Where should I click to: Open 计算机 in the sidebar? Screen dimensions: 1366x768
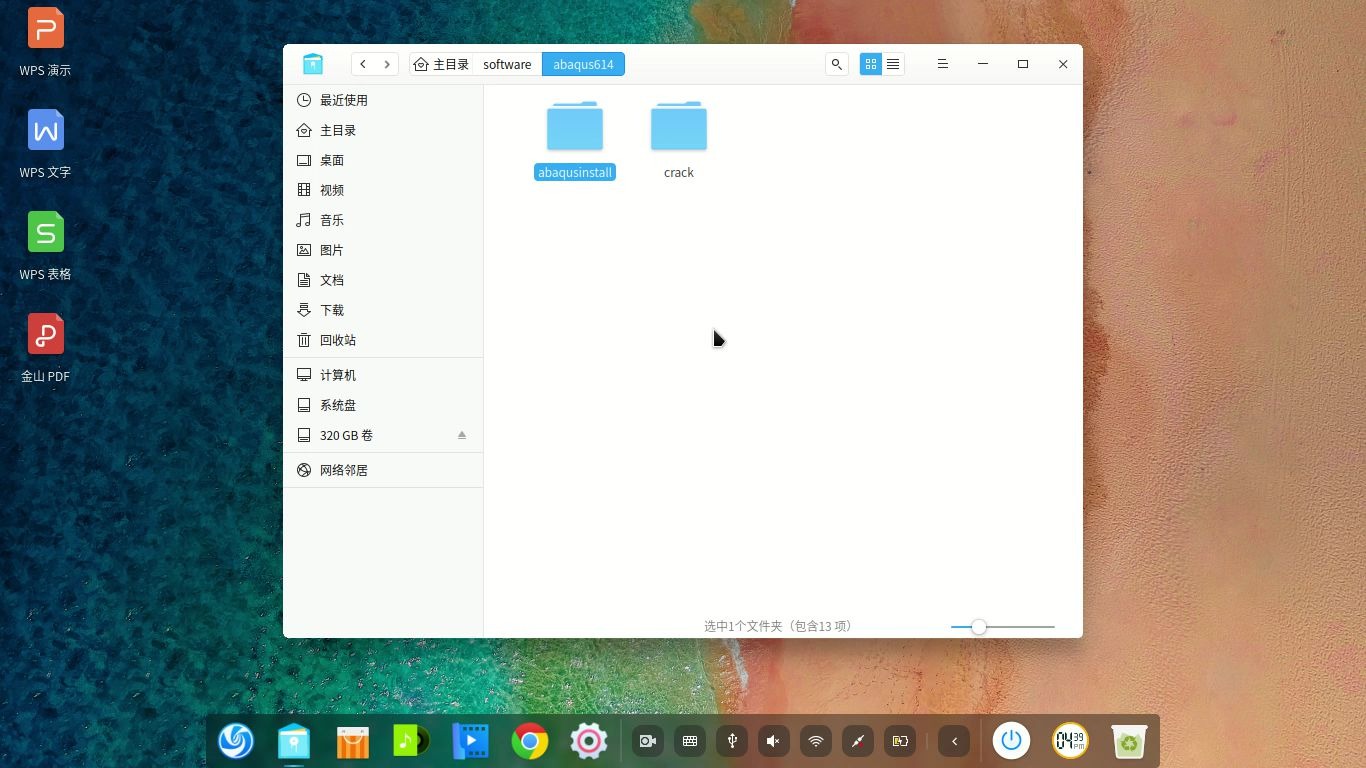383,375
